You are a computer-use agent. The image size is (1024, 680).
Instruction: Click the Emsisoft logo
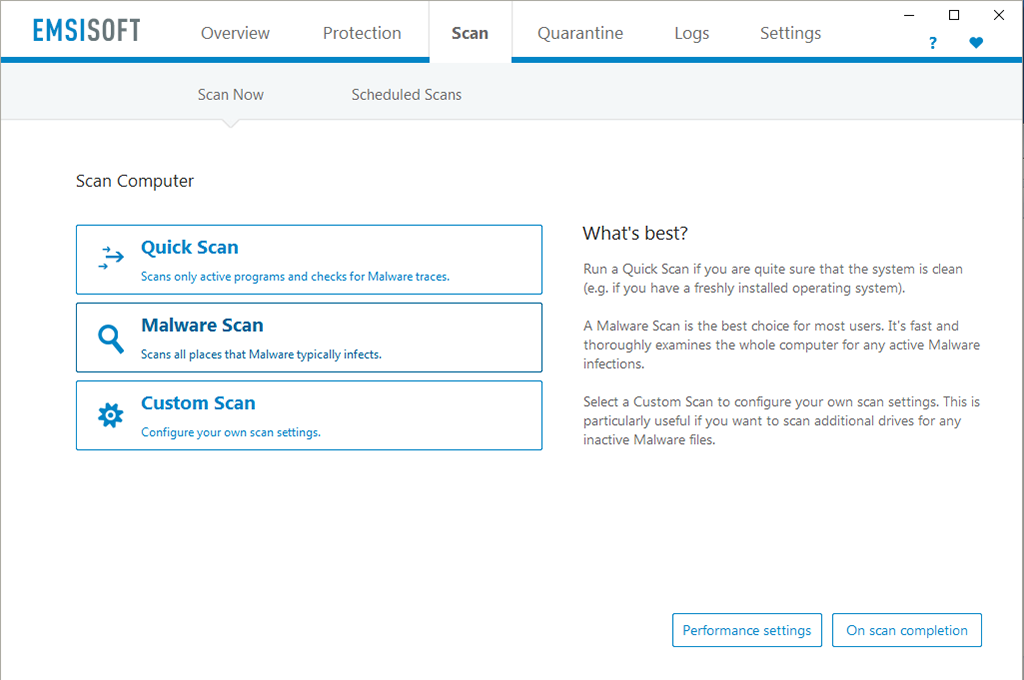pyautogui.click(x=86, y=31)
